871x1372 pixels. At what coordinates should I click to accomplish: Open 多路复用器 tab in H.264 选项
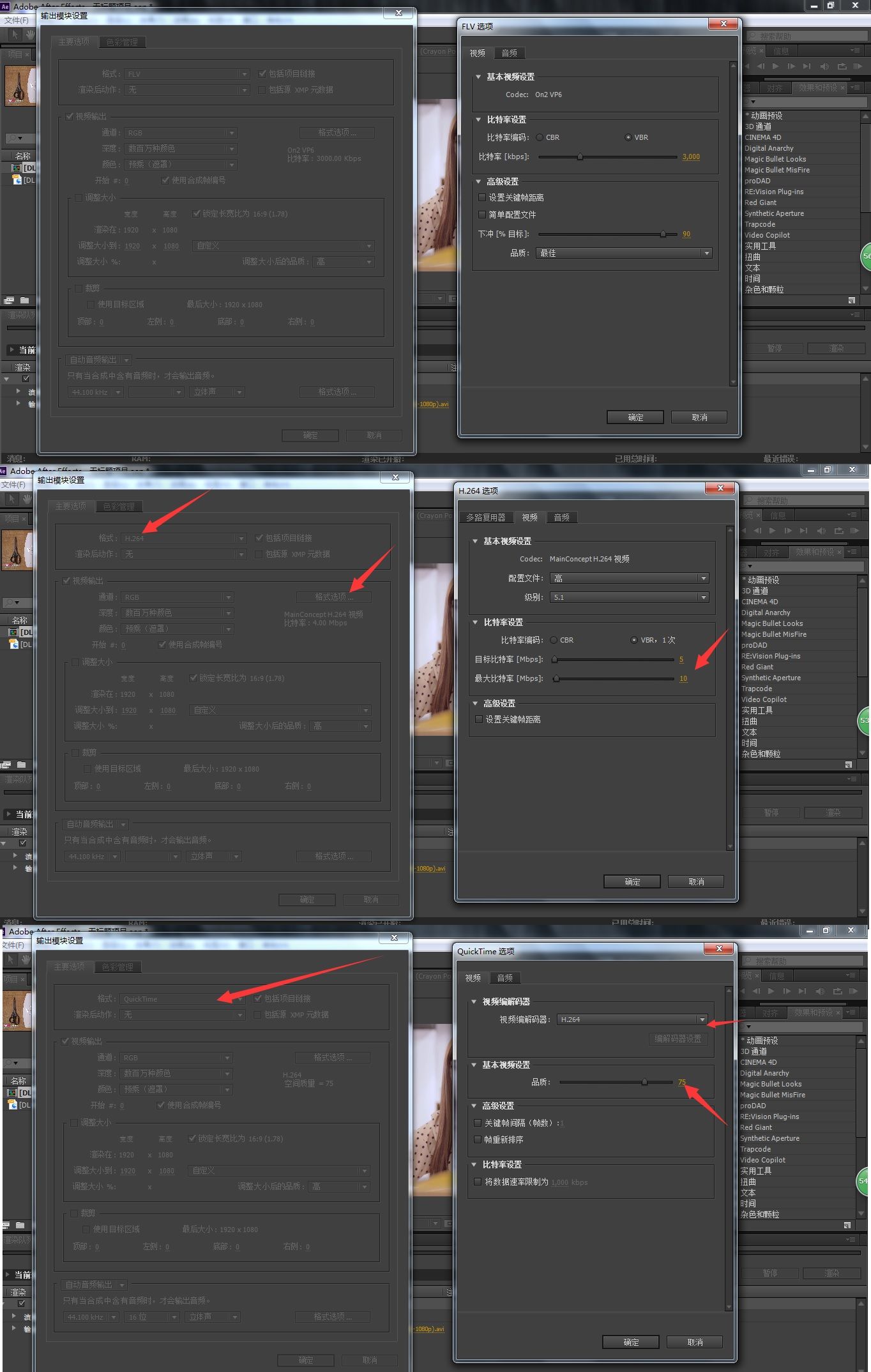click(486, 517)
